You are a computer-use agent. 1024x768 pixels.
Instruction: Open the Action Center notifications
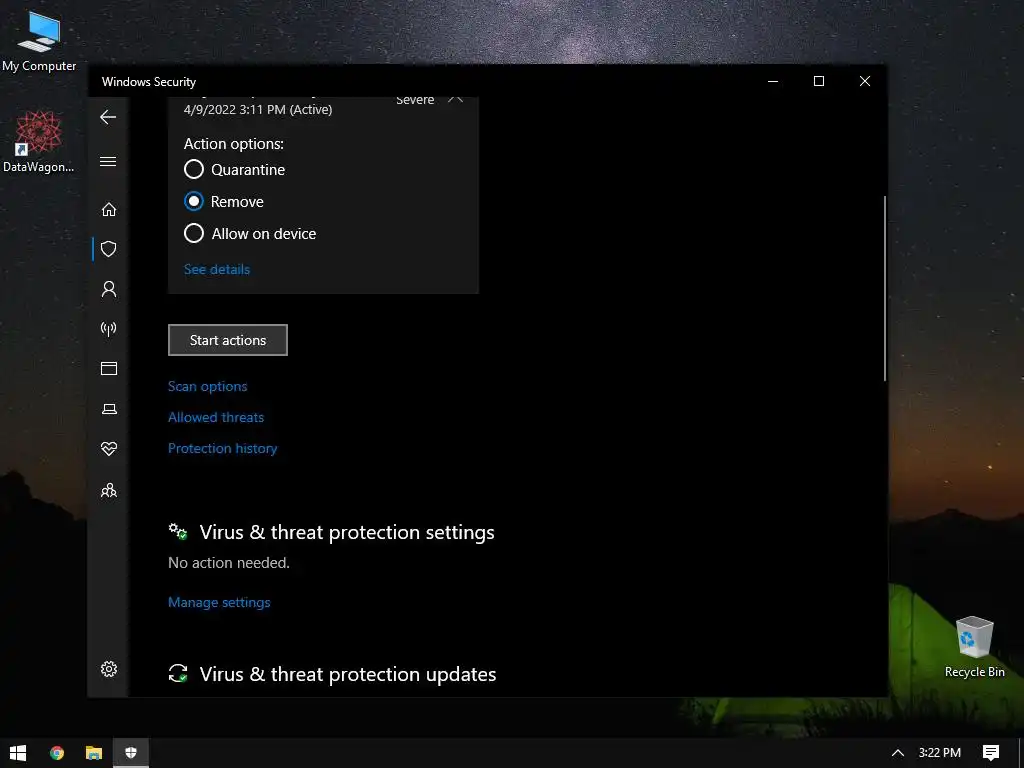[991, 753]
